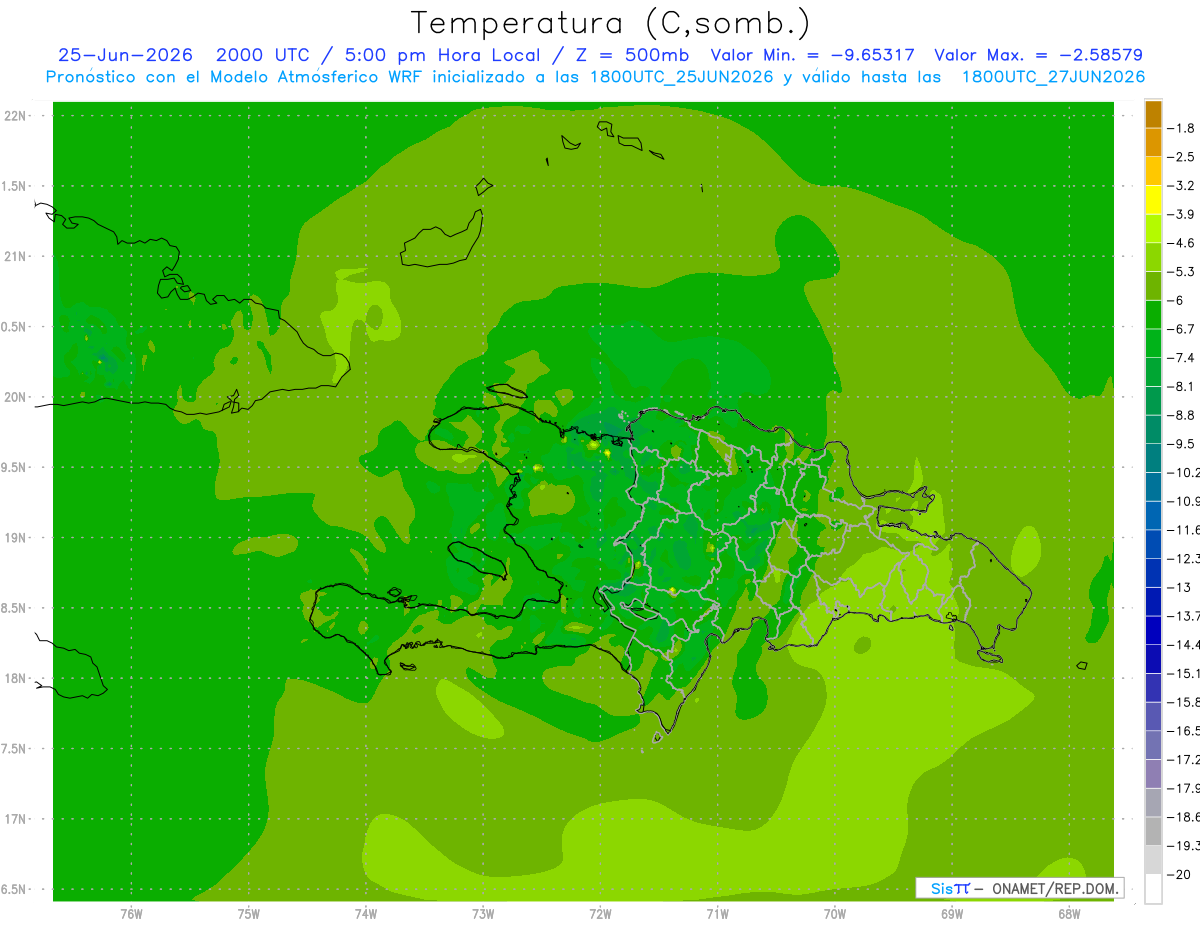1200x927 pixels.
Task: Click the blue "Sisπ" logo text
Action: [950, 888]
